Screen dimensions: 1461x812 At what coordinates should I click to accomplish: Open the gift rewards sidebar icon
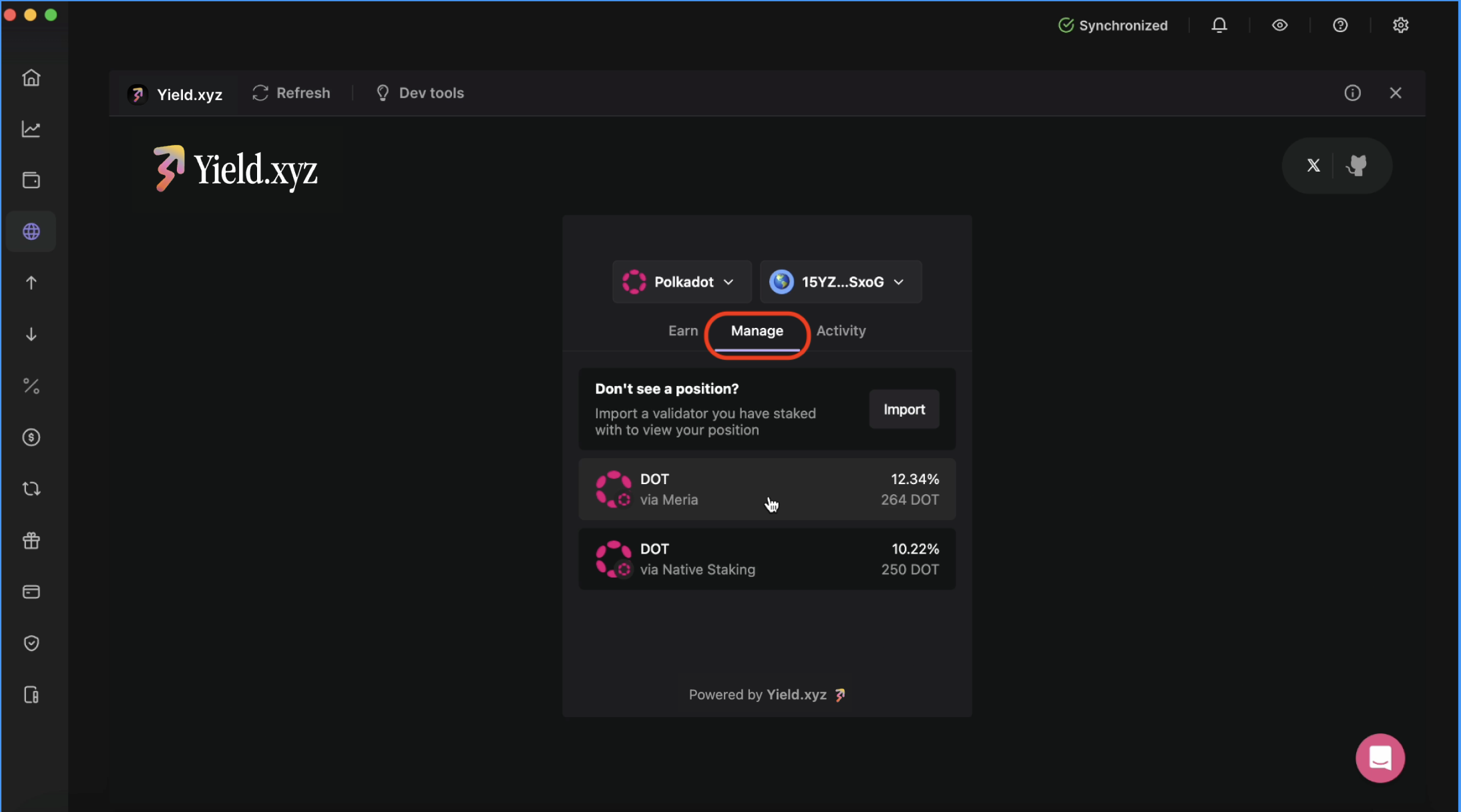pos(31,540)
